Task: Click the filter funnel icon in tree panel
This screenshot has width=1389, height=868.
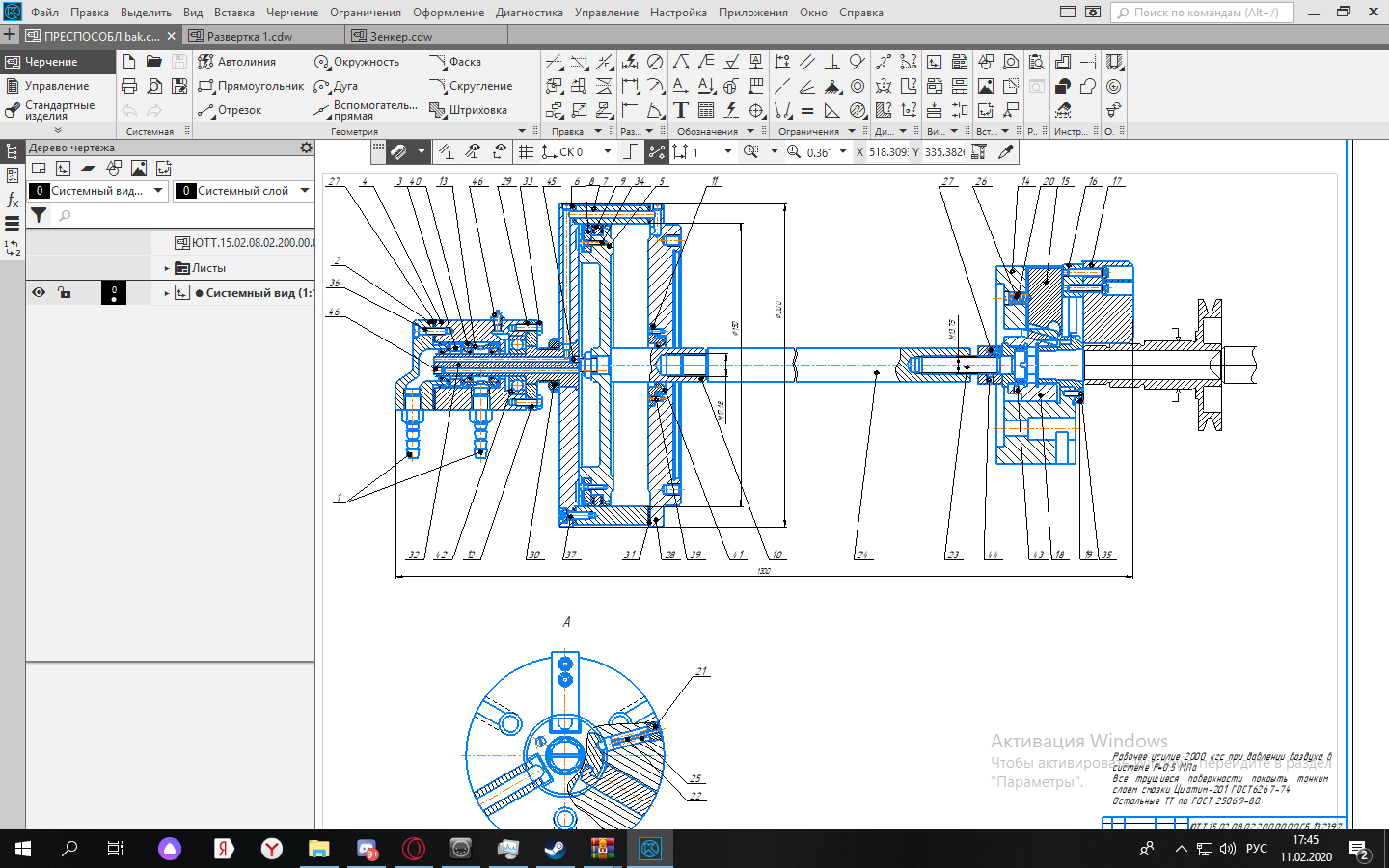Action: [x=39, y=215]
